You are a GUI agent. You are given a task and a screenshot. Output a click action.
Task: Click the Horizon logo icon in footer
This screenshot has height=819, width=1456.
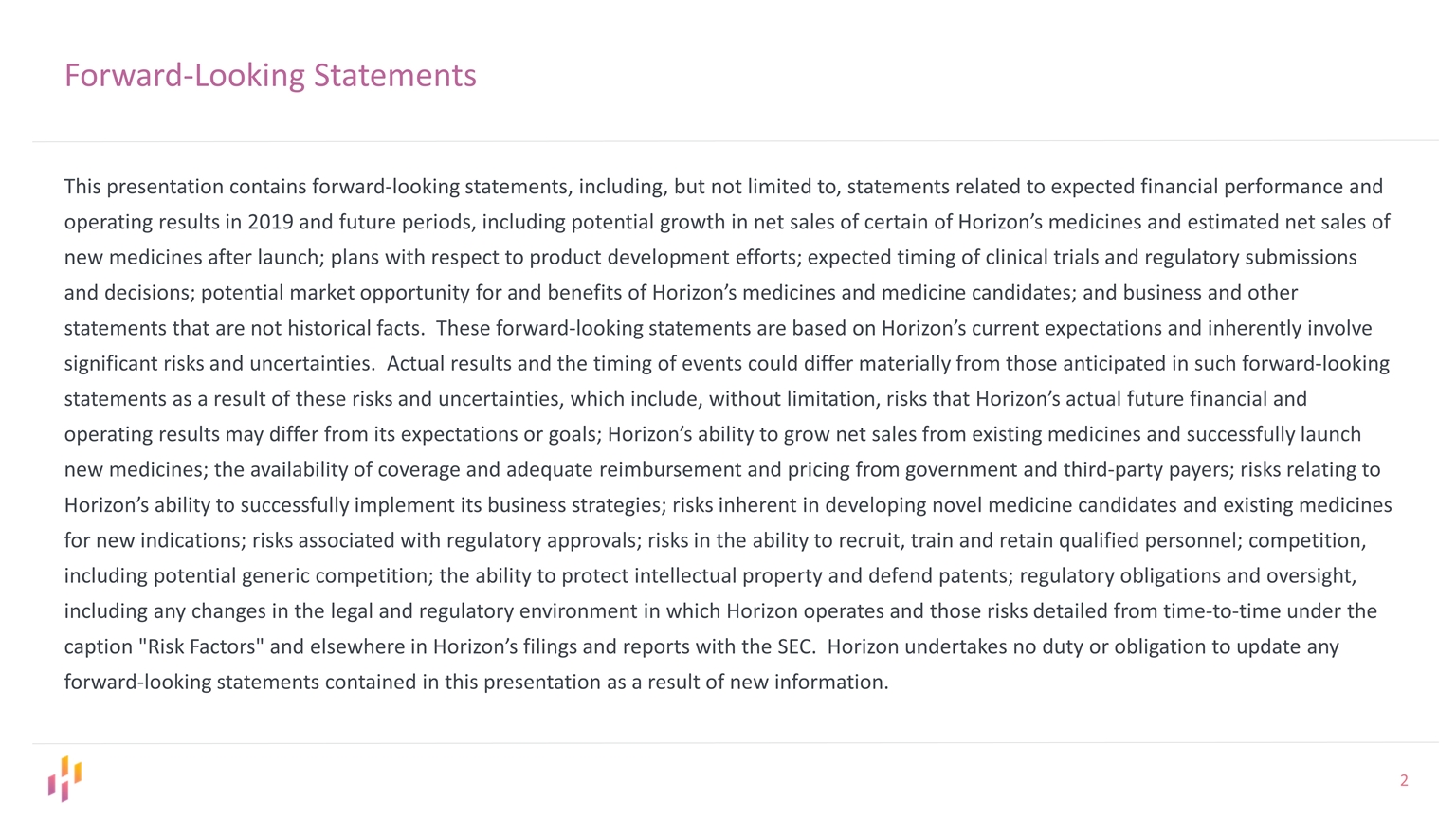coord(65,778)
